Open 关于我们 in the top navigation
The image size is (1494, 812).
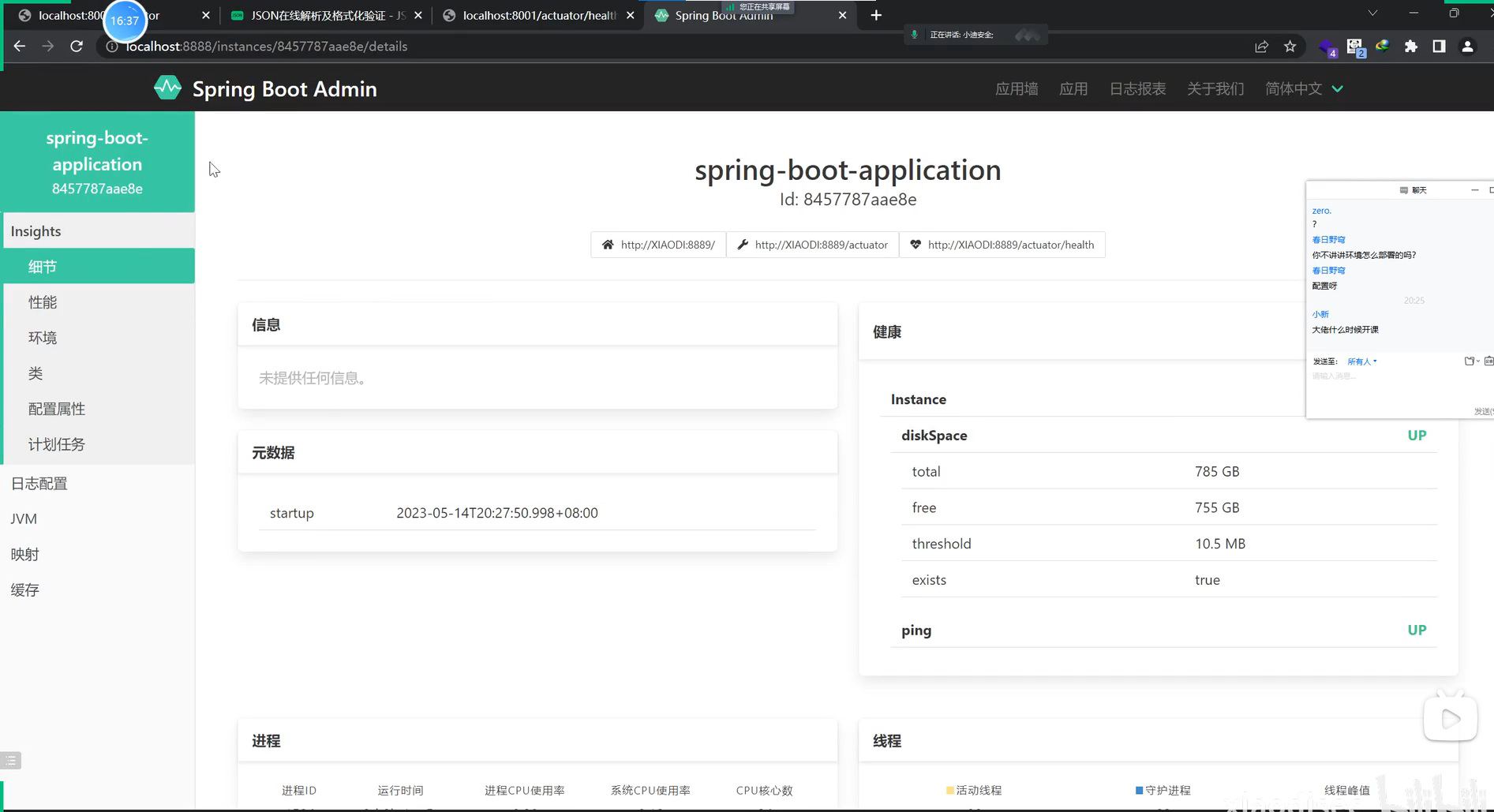[1215, 88]
